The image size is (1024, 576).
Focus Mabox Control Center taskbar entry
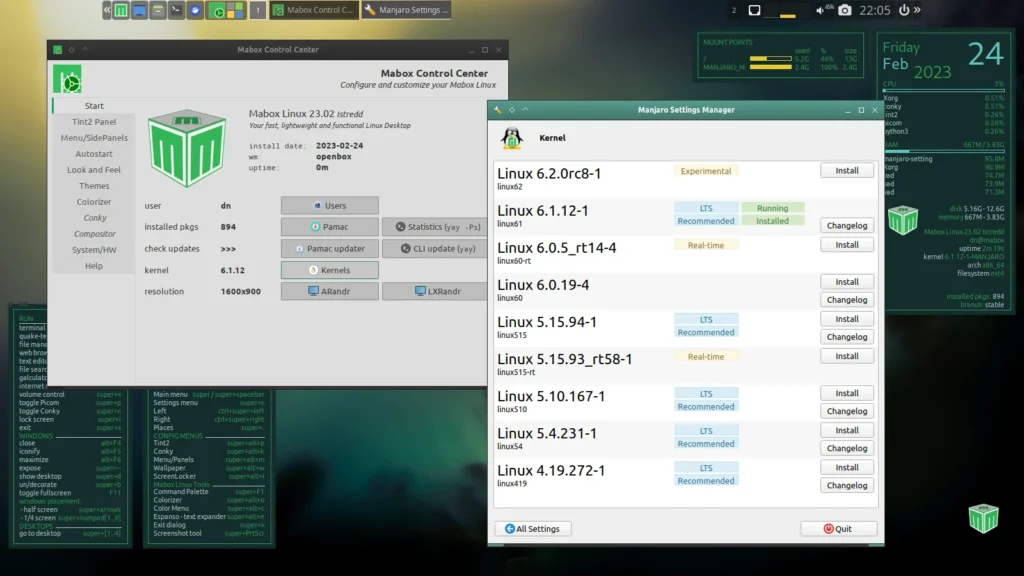point(314,10)
